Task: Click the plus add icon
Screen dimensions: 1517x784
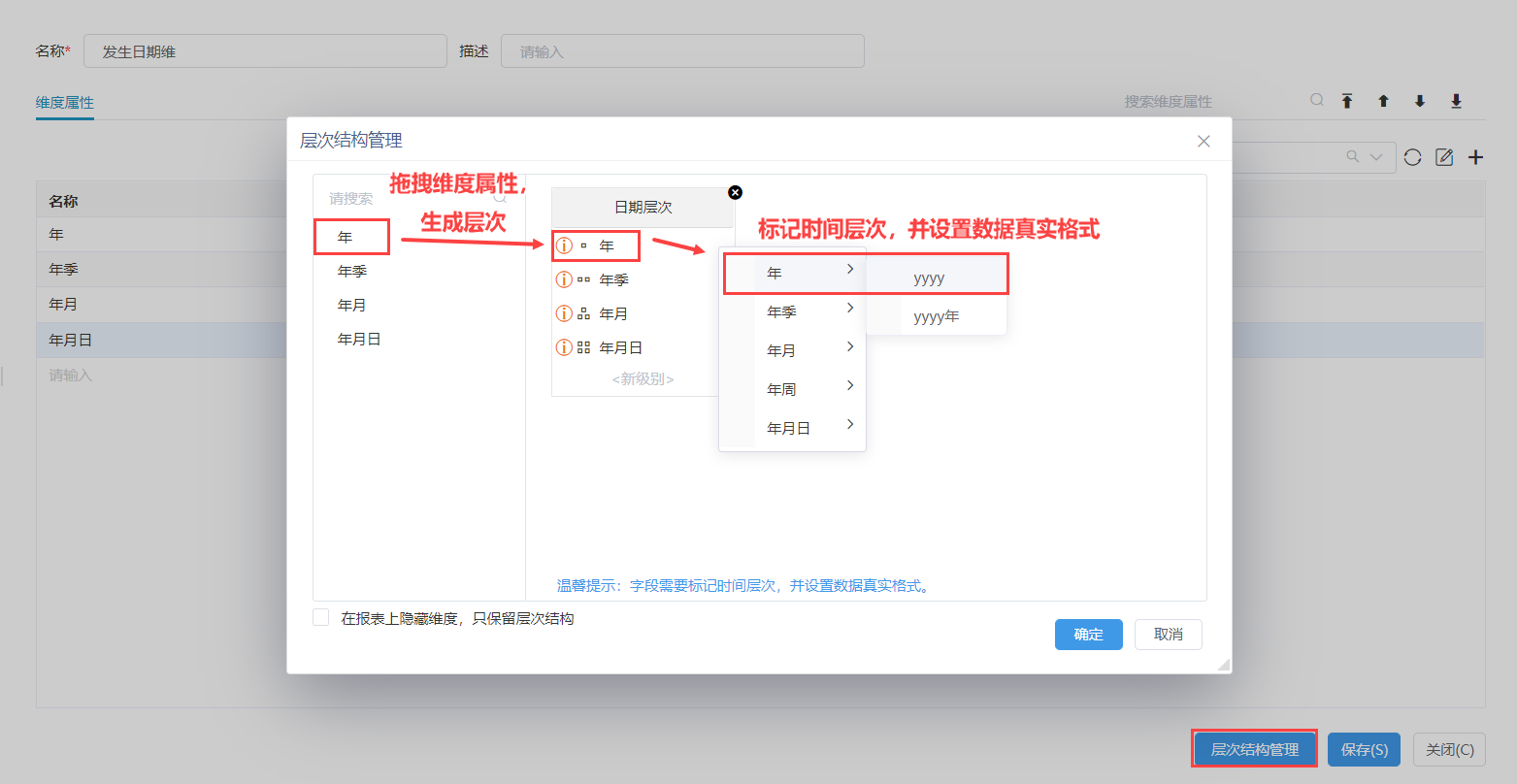Action: tap(1475, 157)
